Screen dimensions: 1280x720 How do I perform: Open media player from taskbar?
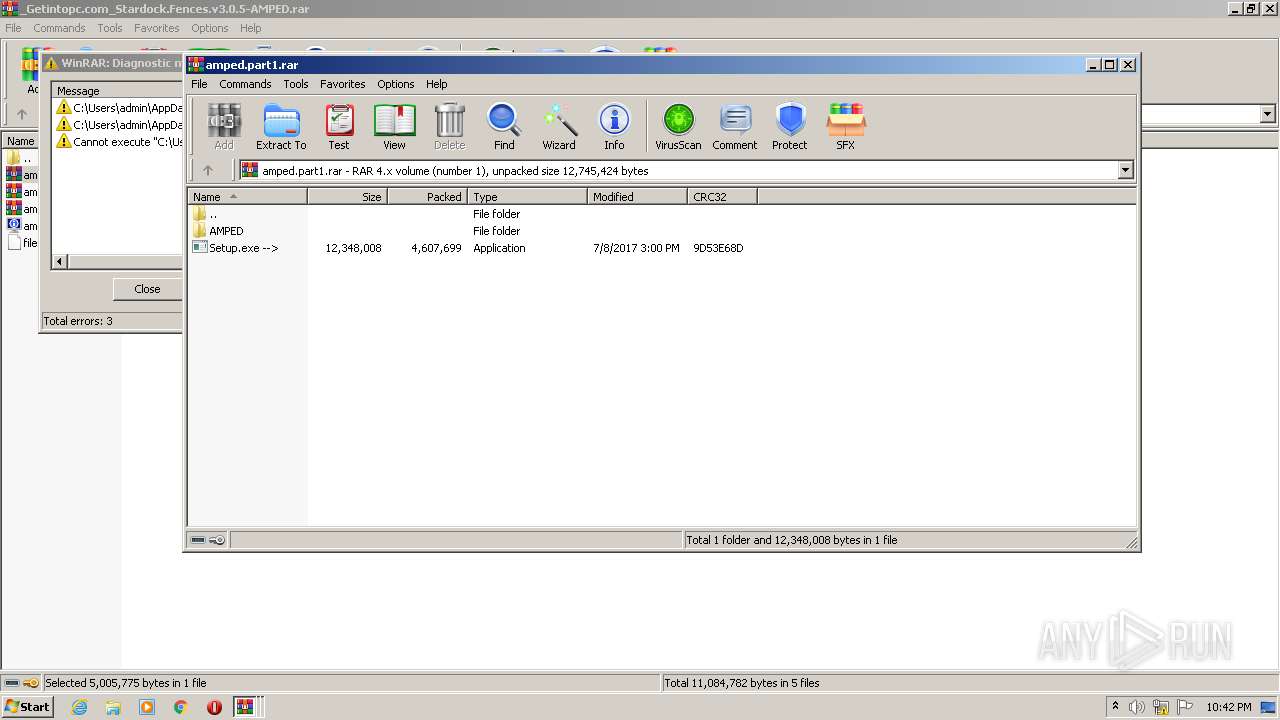click(147, 707)
